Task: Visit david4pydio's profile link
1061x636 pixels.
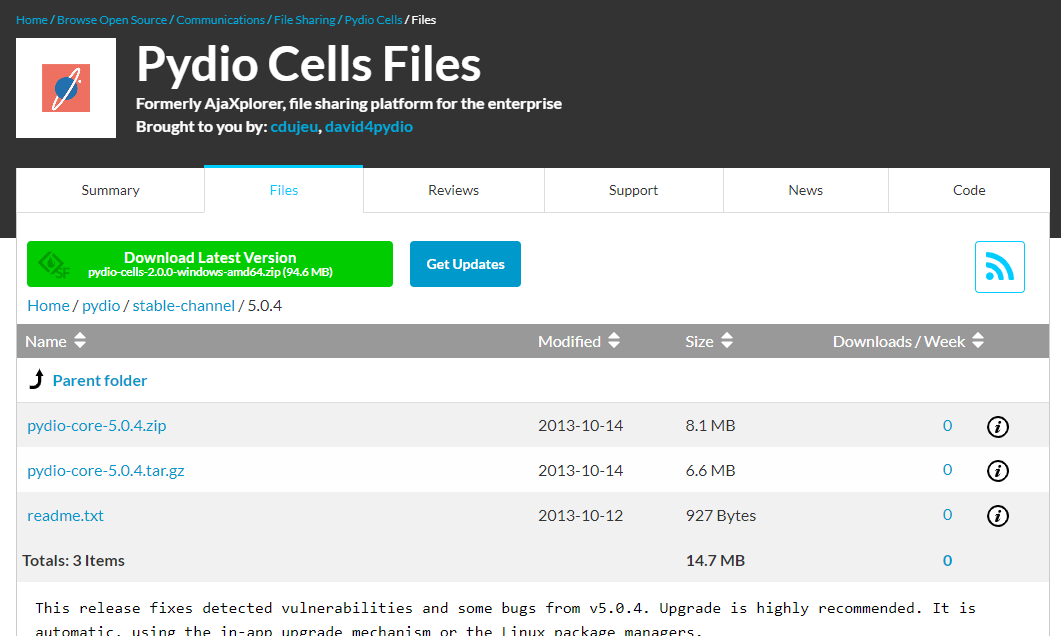Action: click(369, 127)
